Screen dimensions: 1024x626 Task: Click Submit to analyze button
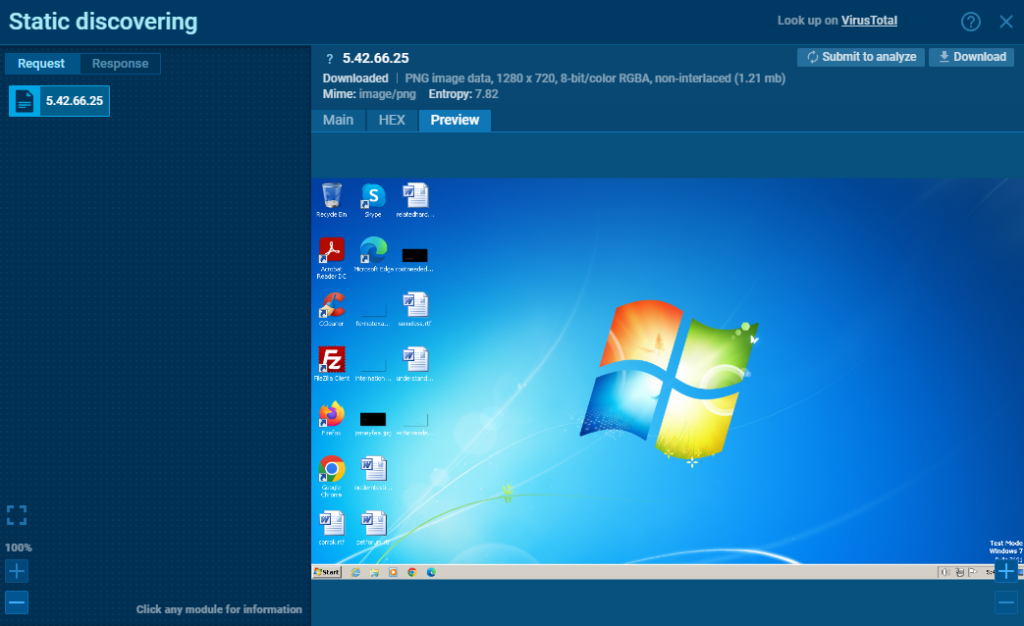(x=861, y=57)
